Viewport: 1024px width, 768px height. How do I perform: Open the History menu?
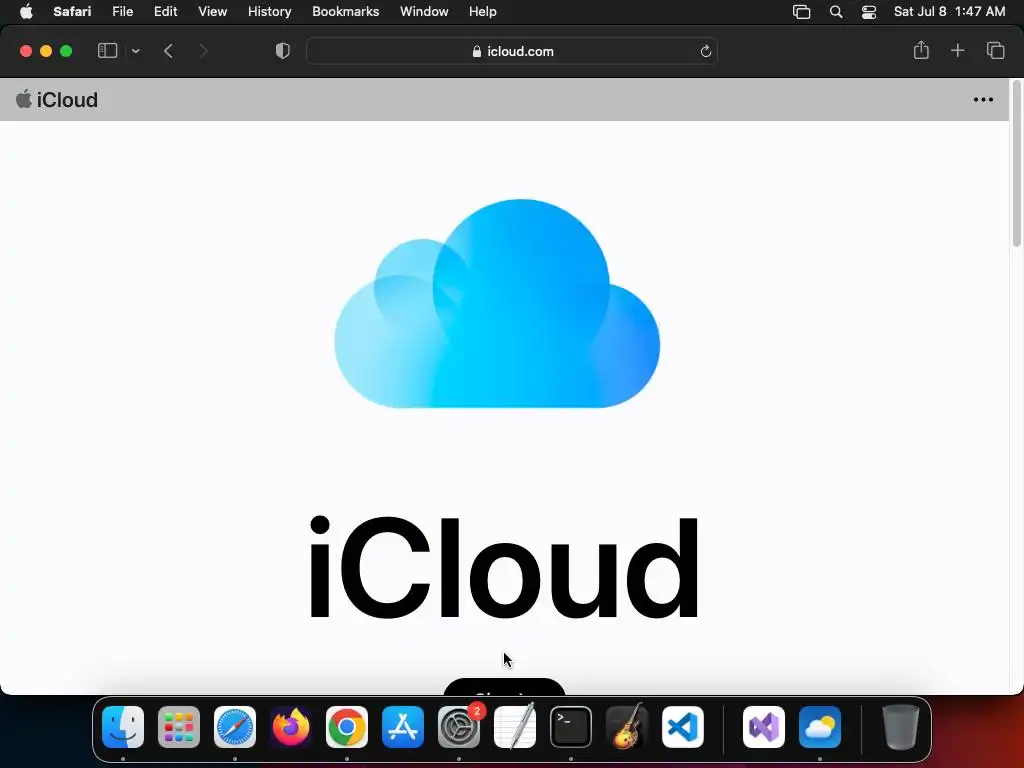pos(269,12)
